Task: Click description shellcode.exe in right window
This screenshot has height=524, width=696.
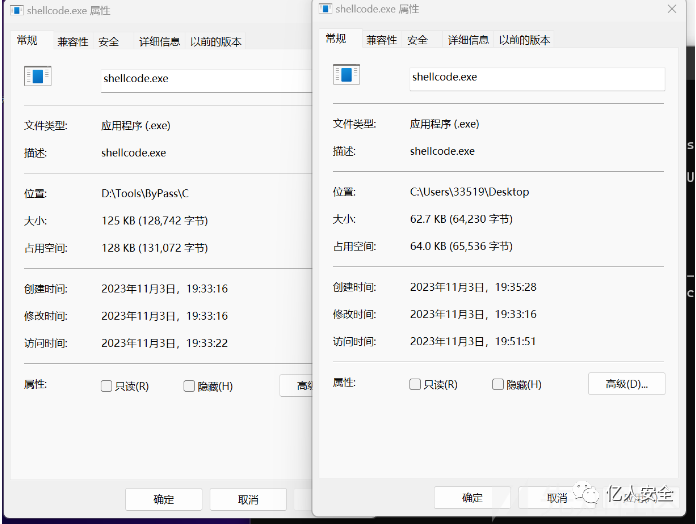Action: [x=442, y=151]
